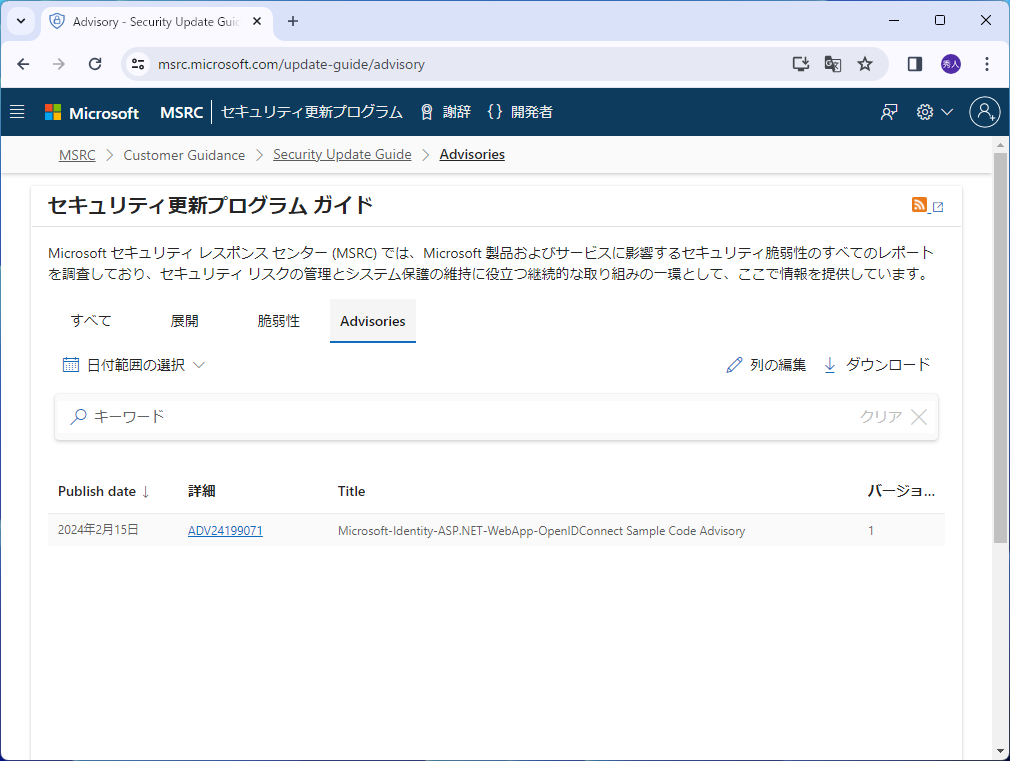Click Advisories breadcrumb link
Screen dimensions: 1010x761
click(x=472, y=155)
